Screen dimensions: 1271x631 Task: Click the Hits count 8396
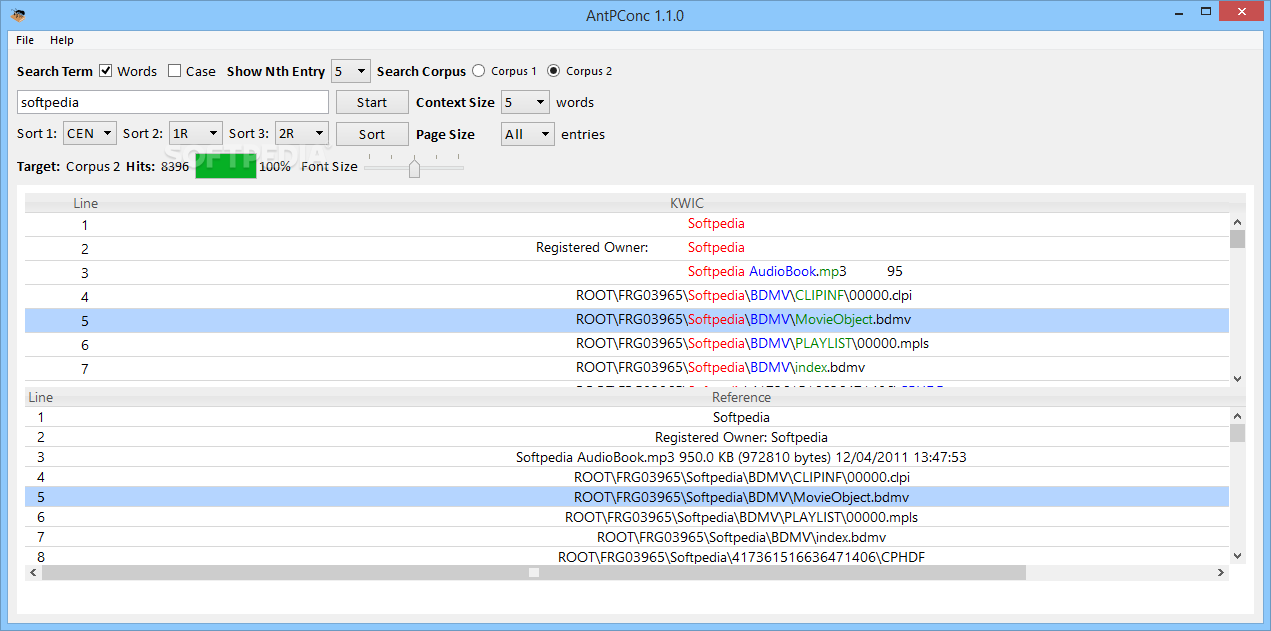coord(175,167)
